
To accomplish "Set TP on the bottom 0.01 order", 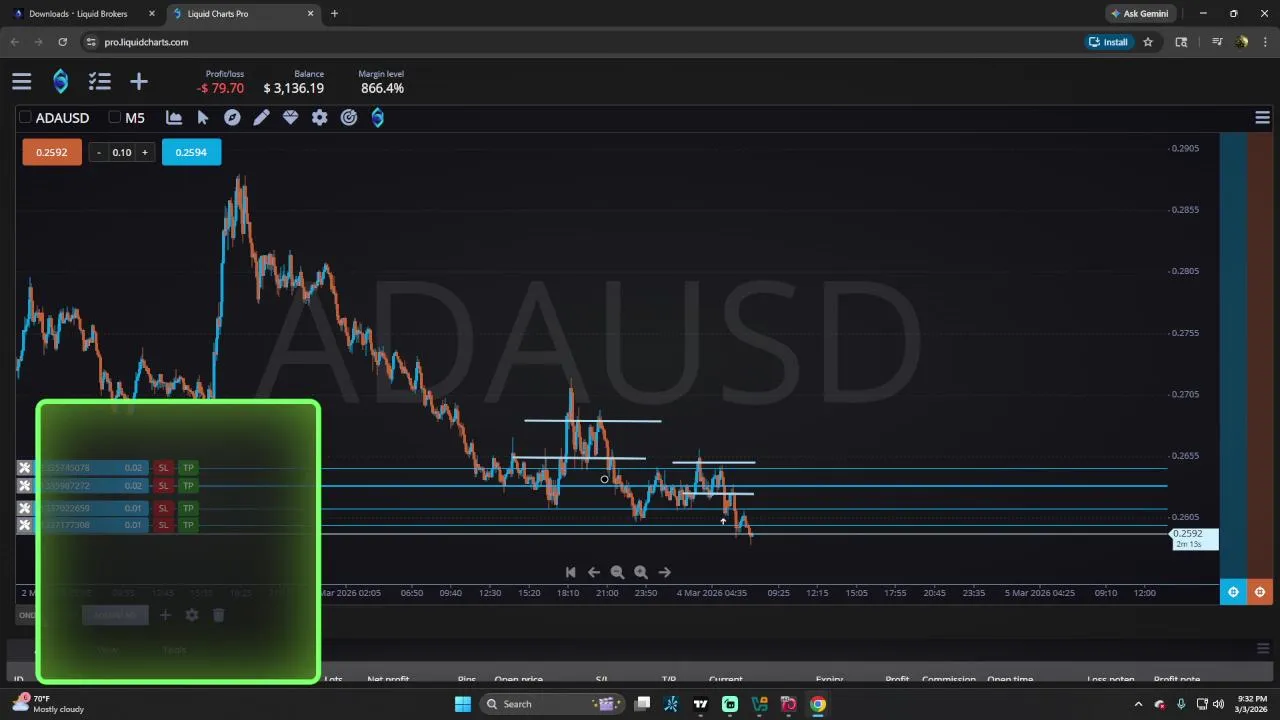I will (188, 525).
